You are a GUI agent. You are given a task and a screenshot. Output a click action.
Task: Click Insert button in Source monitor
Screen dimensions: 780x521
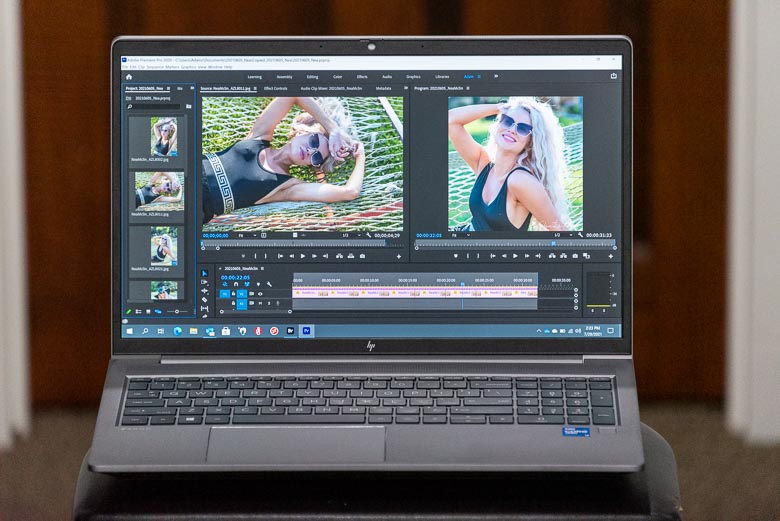coord(339,256)
